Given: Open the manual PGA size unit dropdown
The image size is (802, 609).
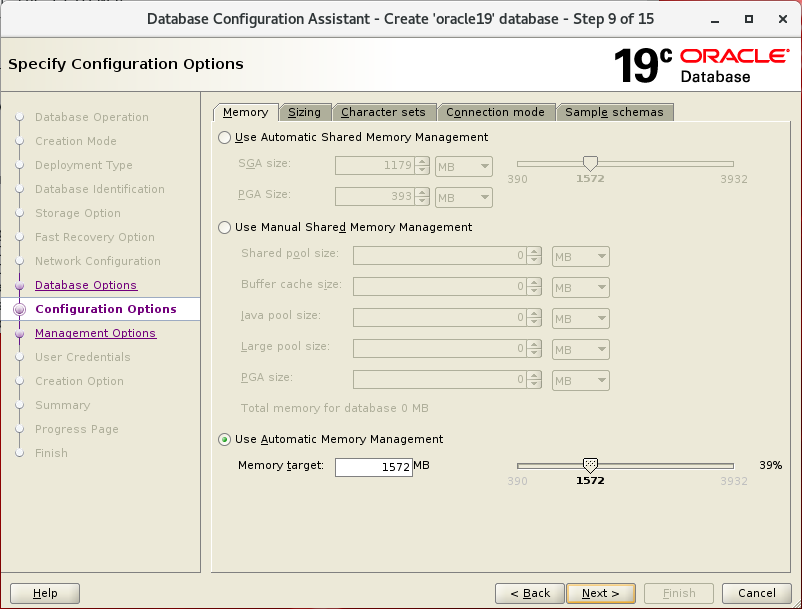Looking at the screenshot, I should [581, 380].
